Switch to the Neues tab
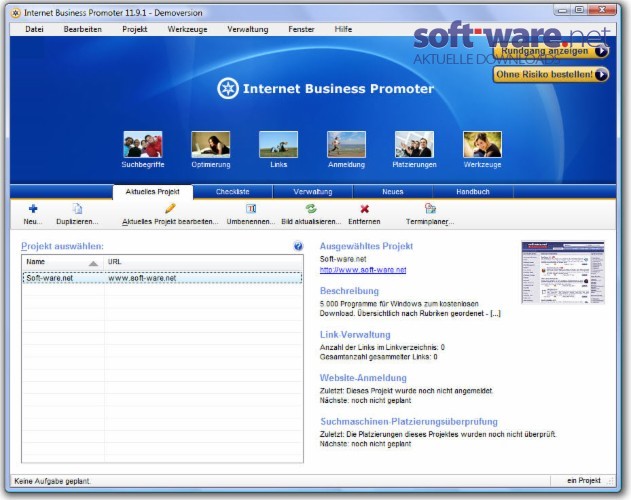 coord(393,192)
